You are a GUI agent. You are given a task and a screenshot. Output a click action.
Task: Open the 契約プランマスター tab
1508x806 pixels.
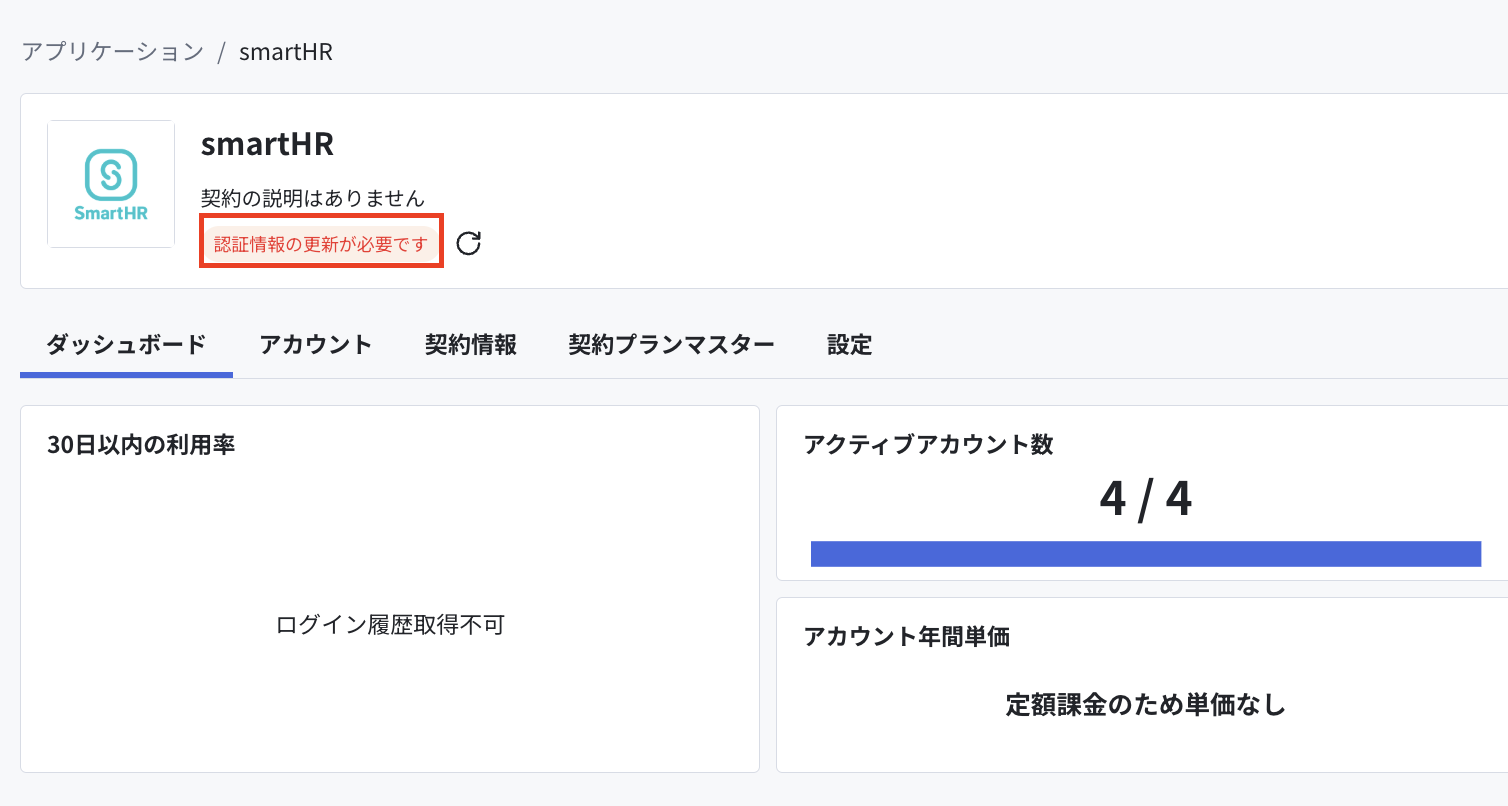pos(672,345)
